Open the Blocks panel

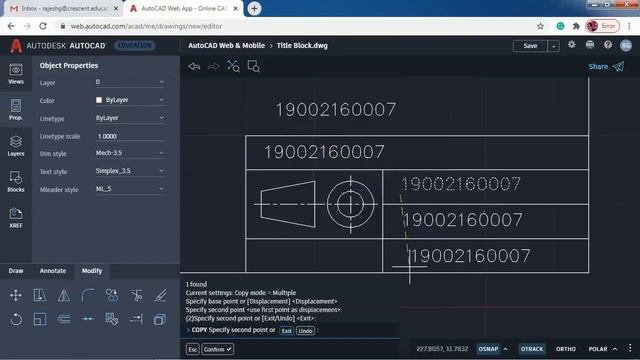pos(16,181)
